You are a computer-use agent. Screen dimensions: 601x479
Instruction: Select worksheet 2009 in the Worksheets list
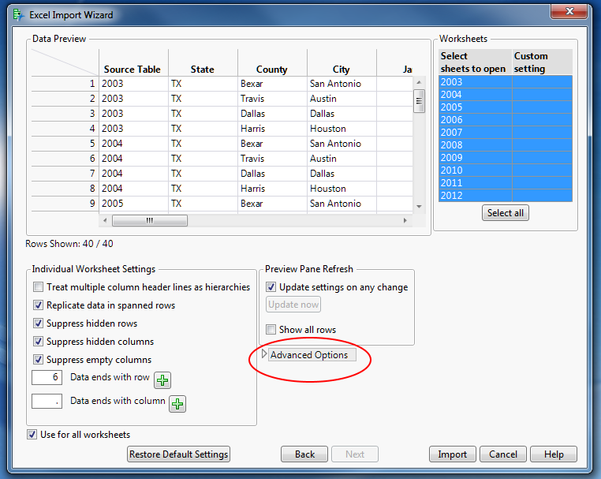(475, 157)
